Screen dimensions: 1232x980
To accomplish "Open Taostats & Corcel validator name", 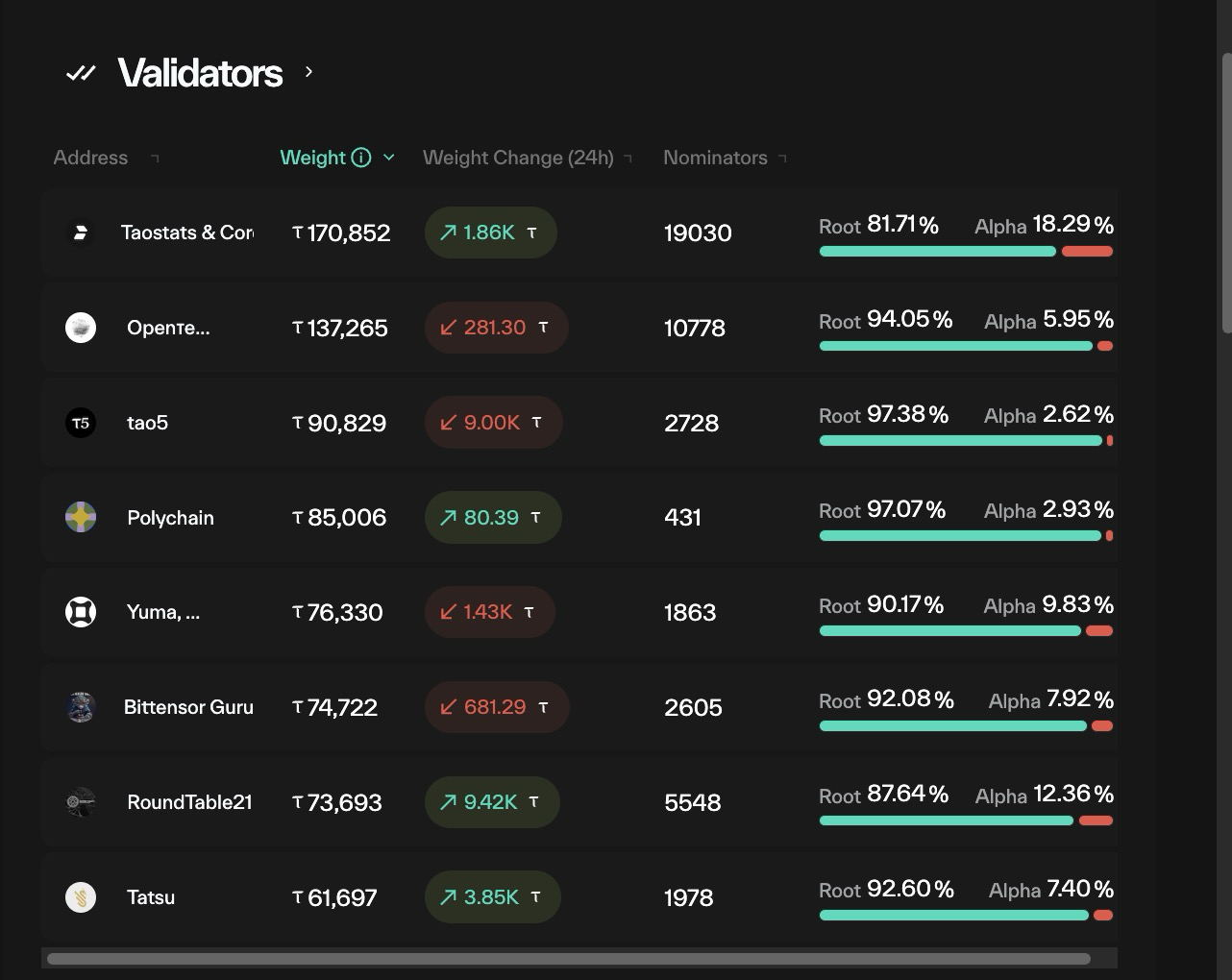I will tap(187, 233).
